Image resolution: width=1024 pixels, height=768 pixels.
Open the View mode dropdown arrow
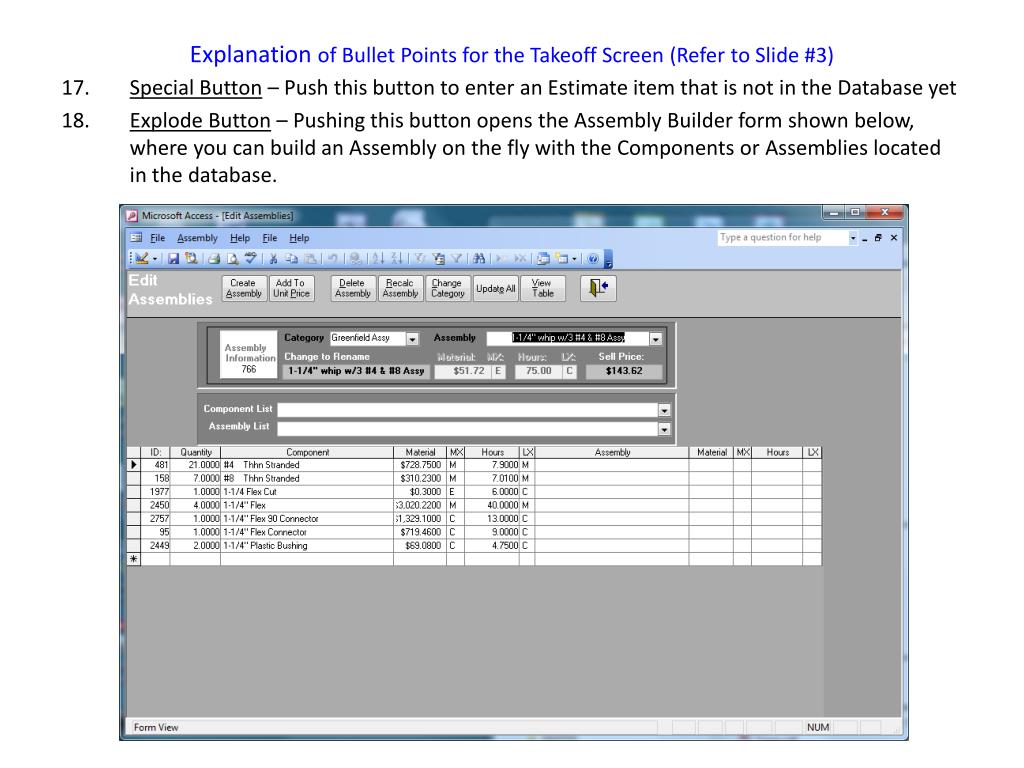[155, 259]
